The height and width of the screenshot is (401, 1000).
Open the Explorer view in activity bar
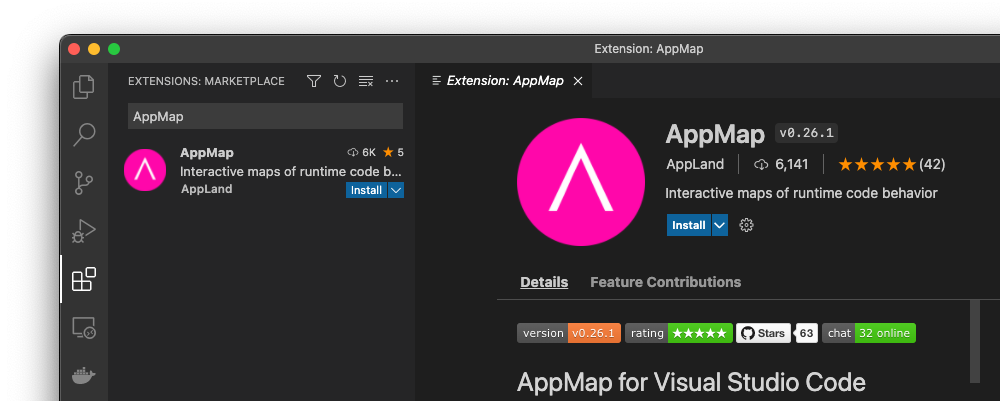point(84,87)
